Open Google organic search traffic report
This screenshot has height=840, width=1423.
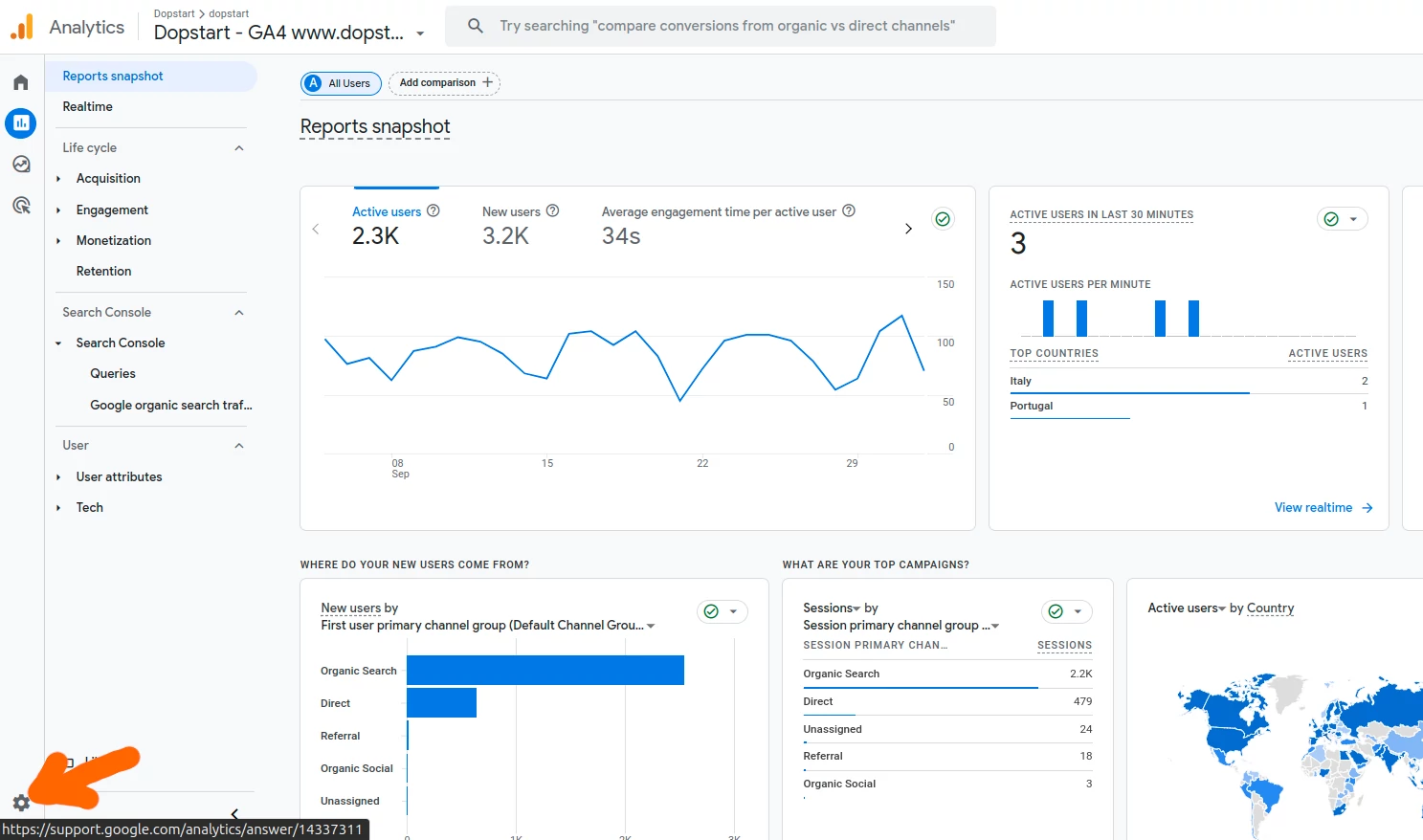[x=171, y=406]
